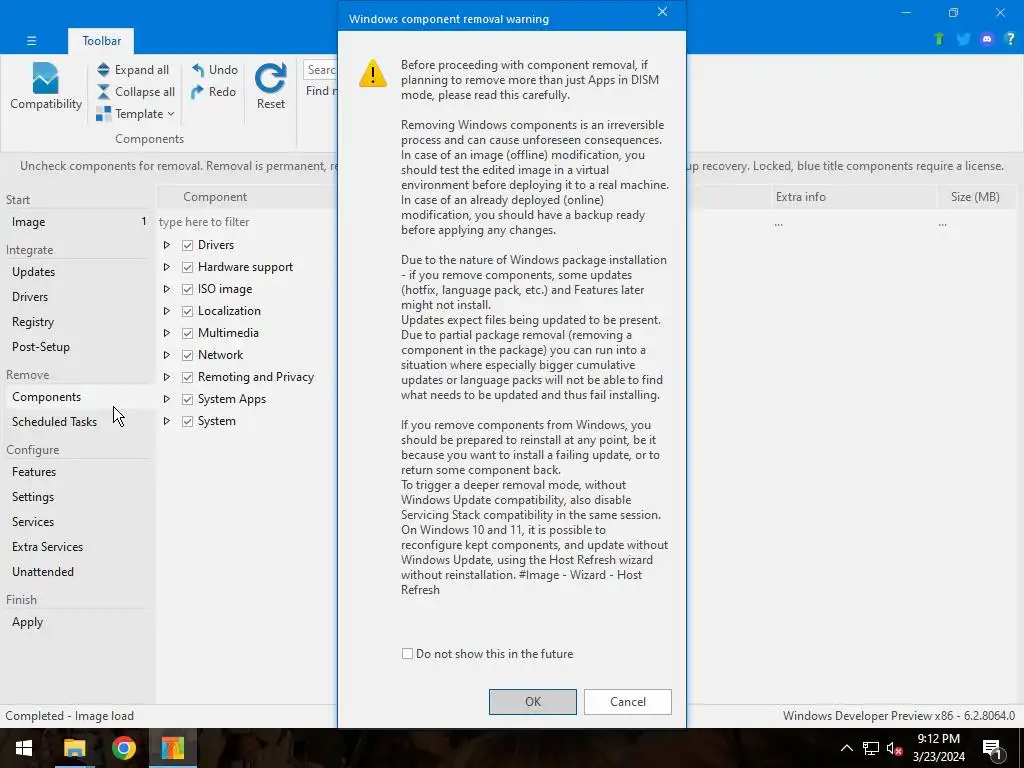The width and height of the screenshot is (1024, 768).
Task: Sort by the Extra info column
Action: (x=853, y=197)
